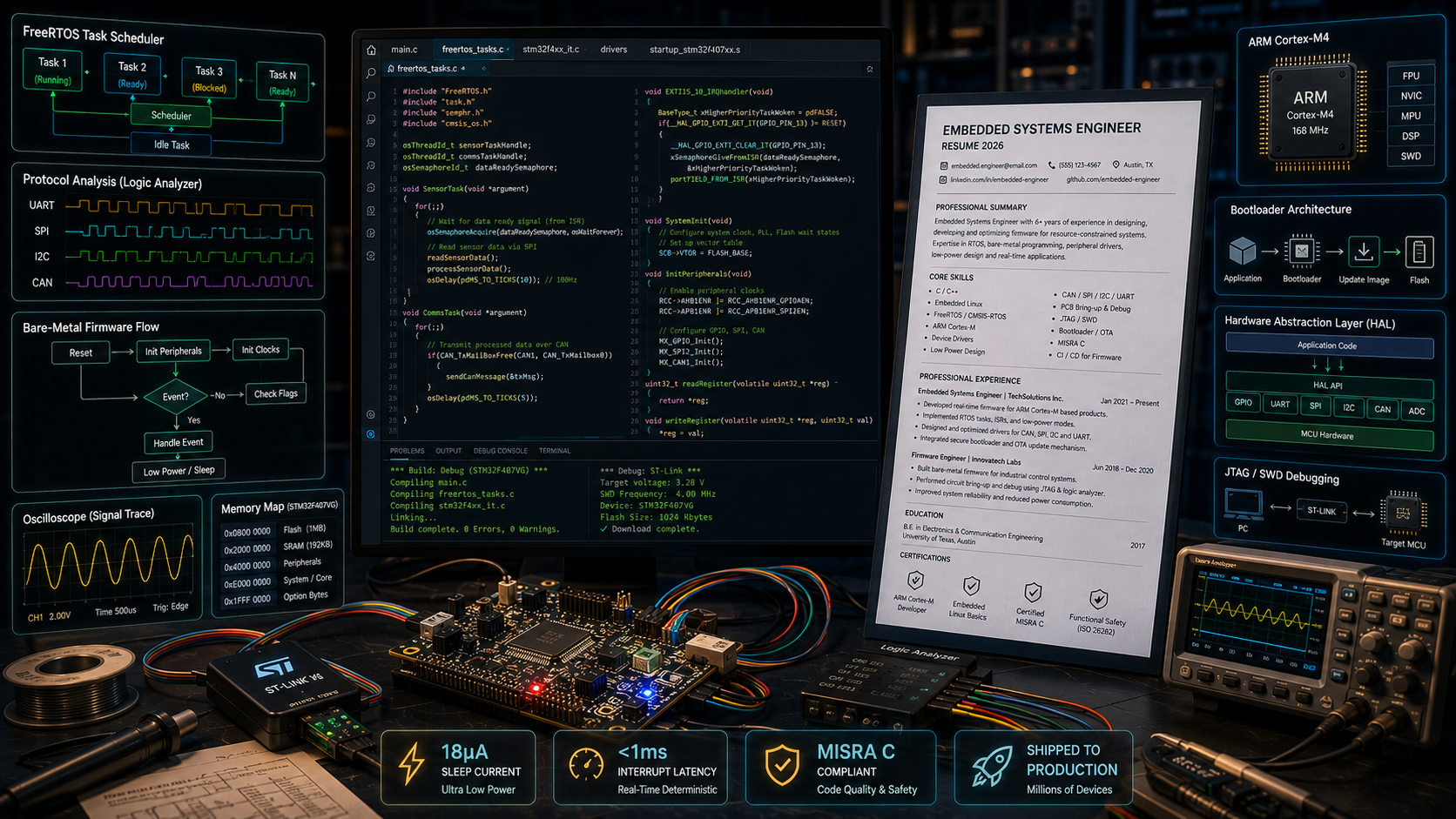This screenshot has height=819, width=1456.
Task: Click the envelope icon on the resume
Action: pyautogui.click(x=944, y=165)
